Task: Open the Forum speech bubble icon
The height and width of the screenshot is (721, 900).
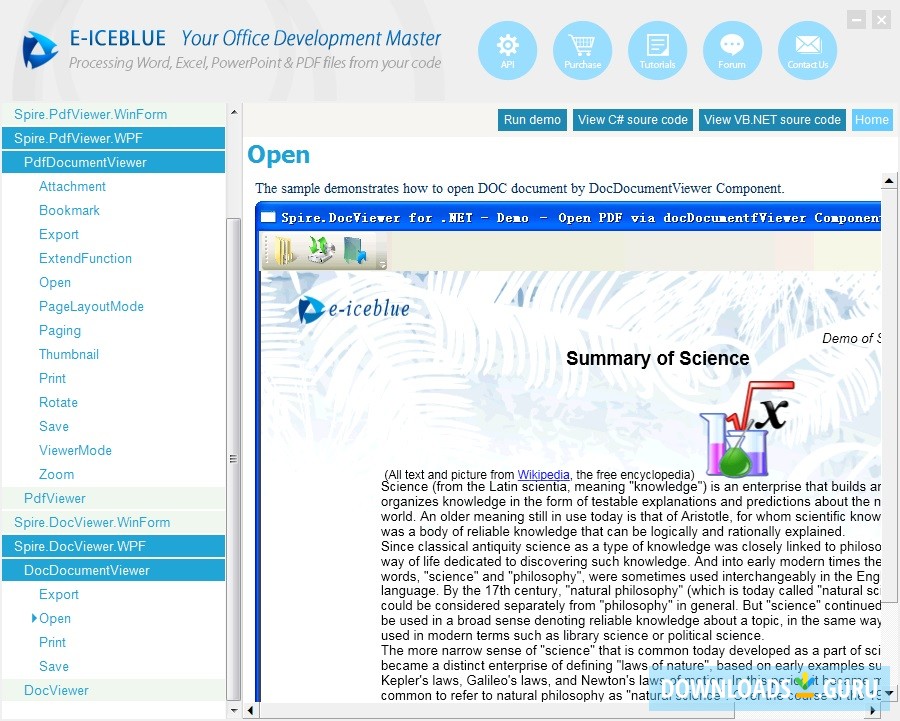Action: pos(732,51)
